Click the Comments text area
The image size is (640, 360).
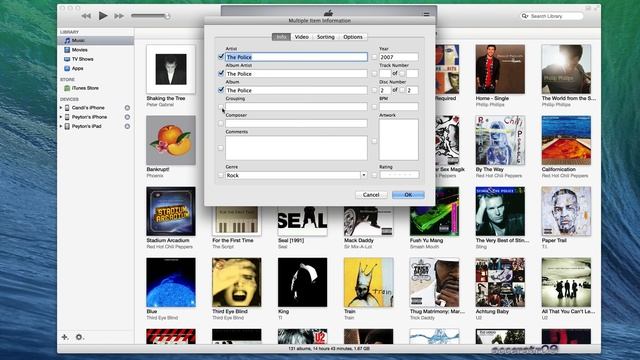coord(296,148)
